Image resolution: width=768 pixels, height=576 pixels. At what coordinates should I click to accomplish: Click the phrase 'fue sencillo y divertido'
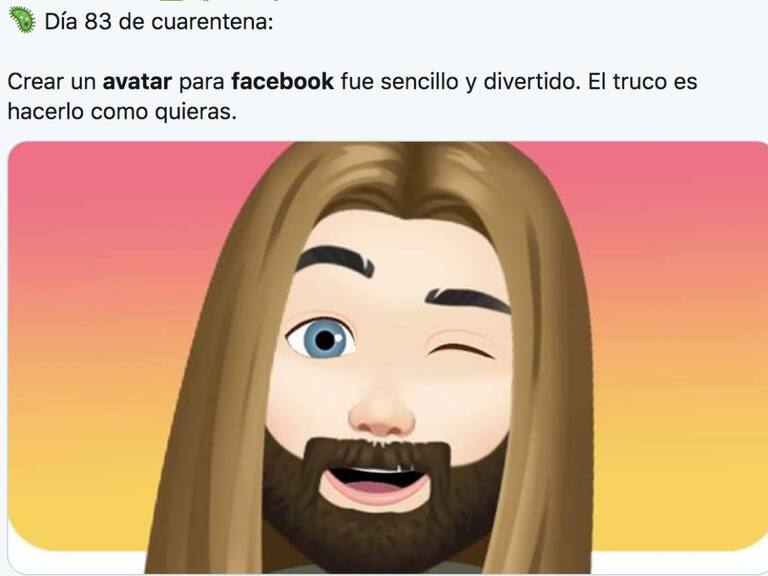458,82
